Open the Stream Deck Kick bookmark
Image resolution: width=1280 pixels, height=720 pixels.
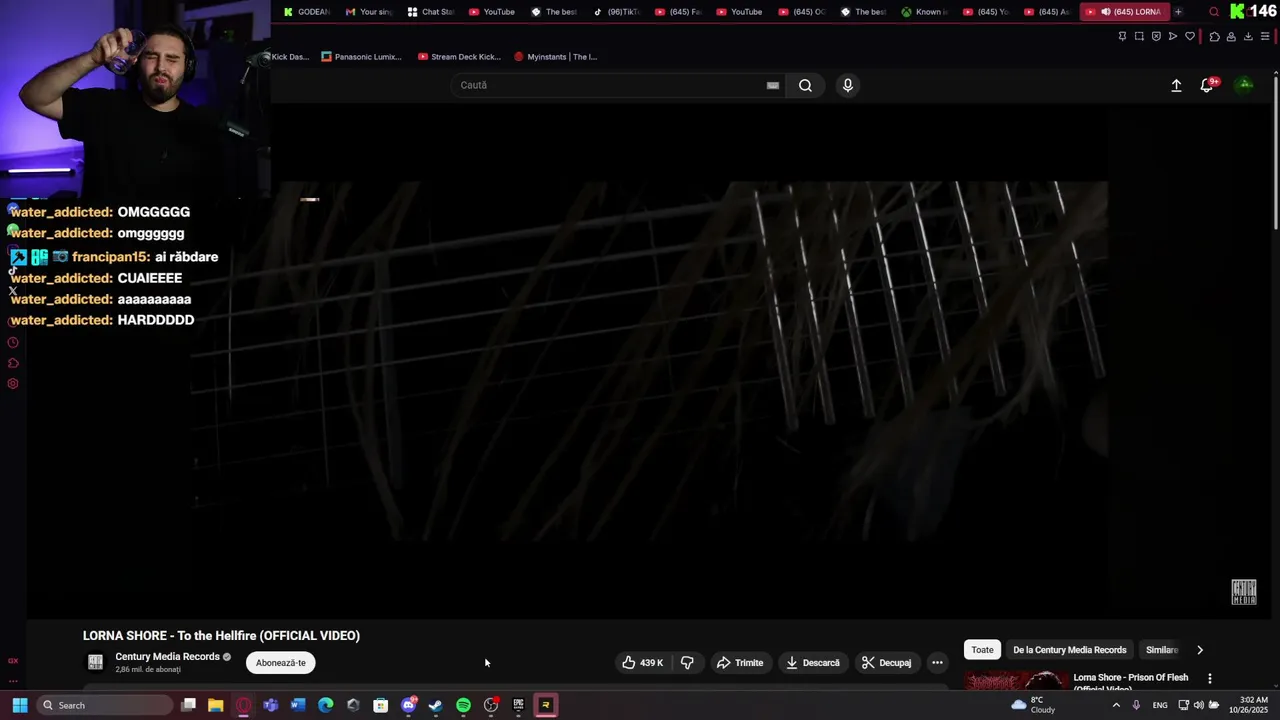[x=459, y=57]
